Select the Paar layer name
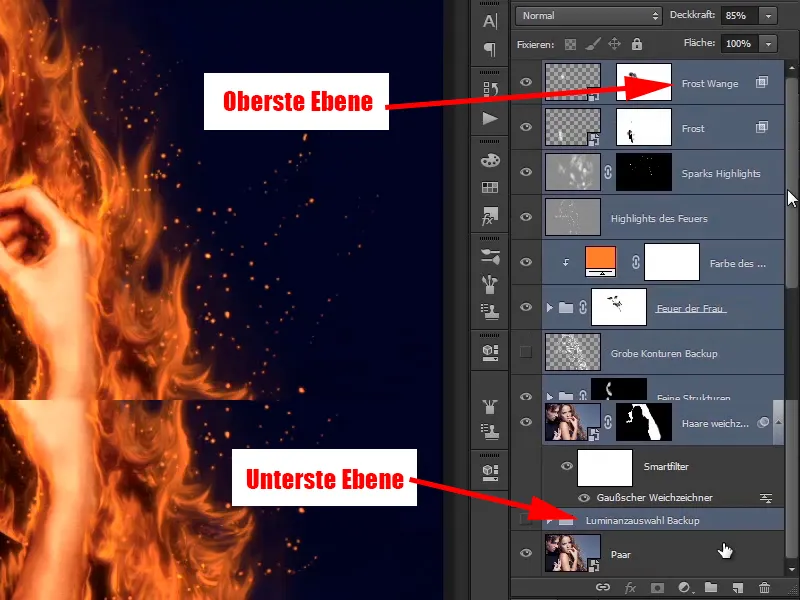The height and width of the screenshot is (600, 800). pyautogui.click(x=621, y=555)
